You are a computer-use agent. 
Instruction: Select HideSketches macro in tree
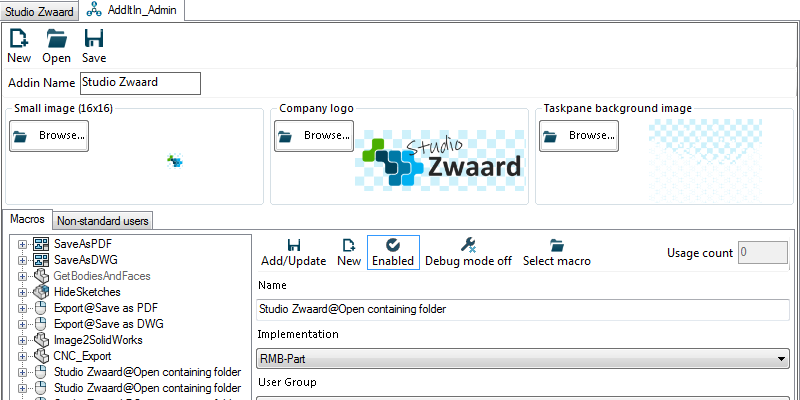coord(87,292)
